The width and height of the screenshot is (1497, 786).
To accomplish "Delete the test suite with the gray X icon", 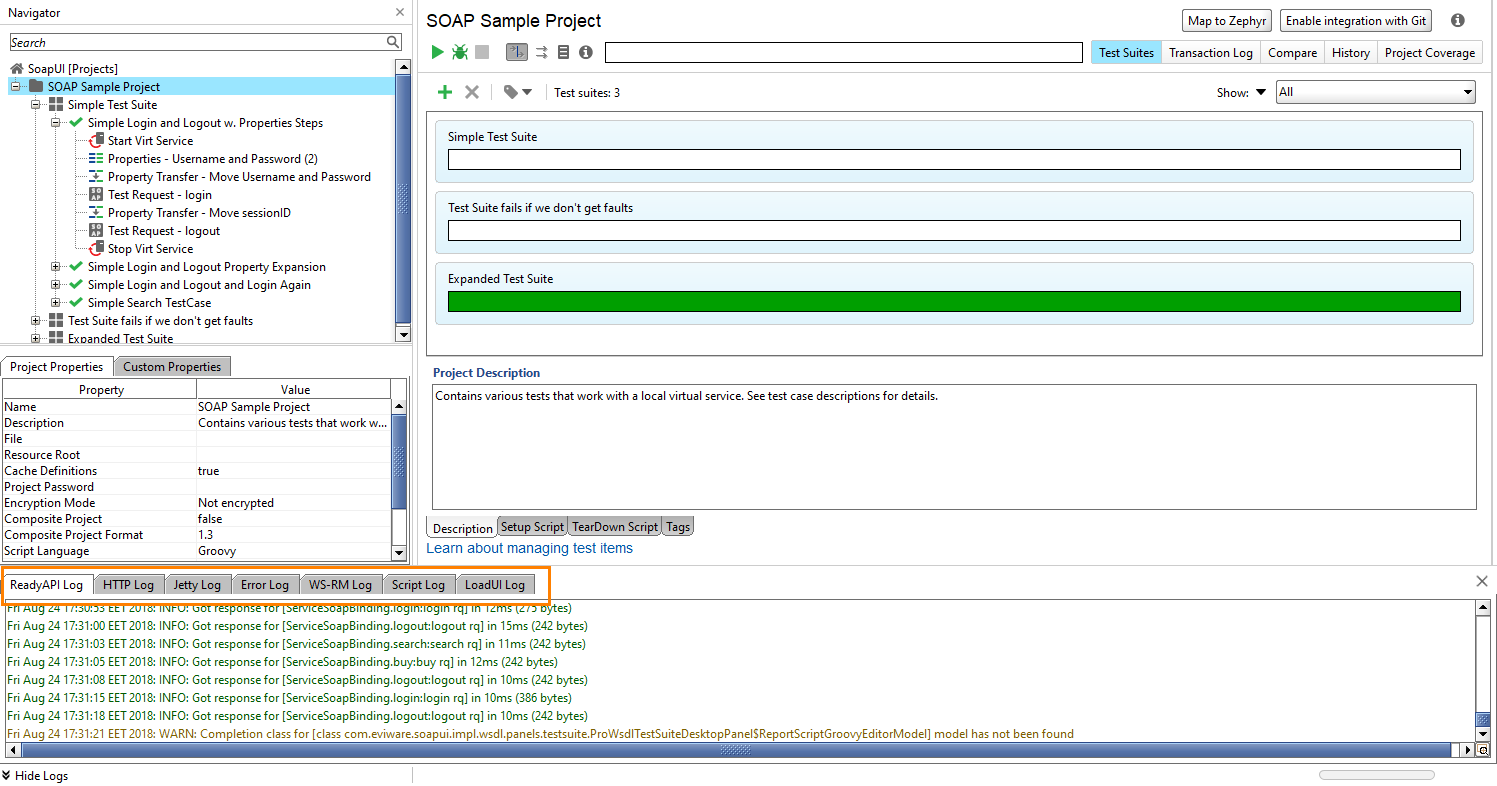I will [472, 92].
